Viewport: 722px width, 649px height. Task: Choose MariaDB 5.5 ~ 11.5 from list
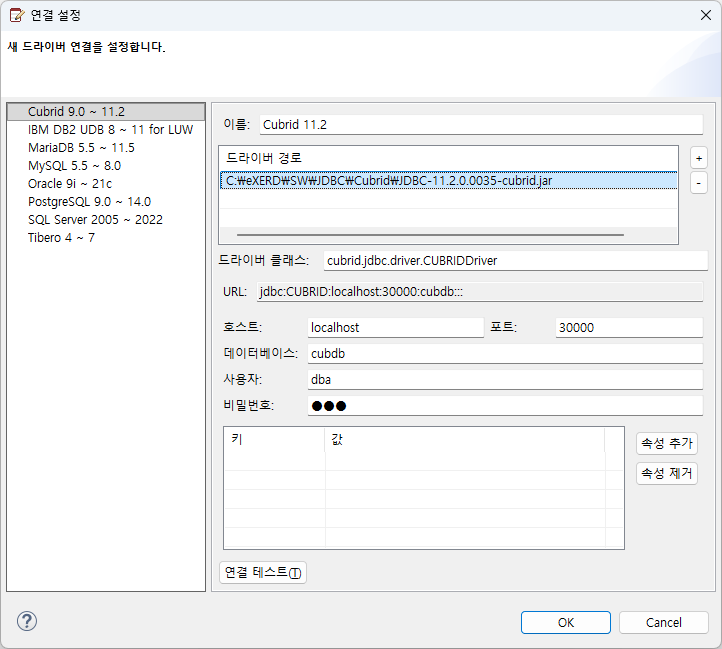pos(81,148)
